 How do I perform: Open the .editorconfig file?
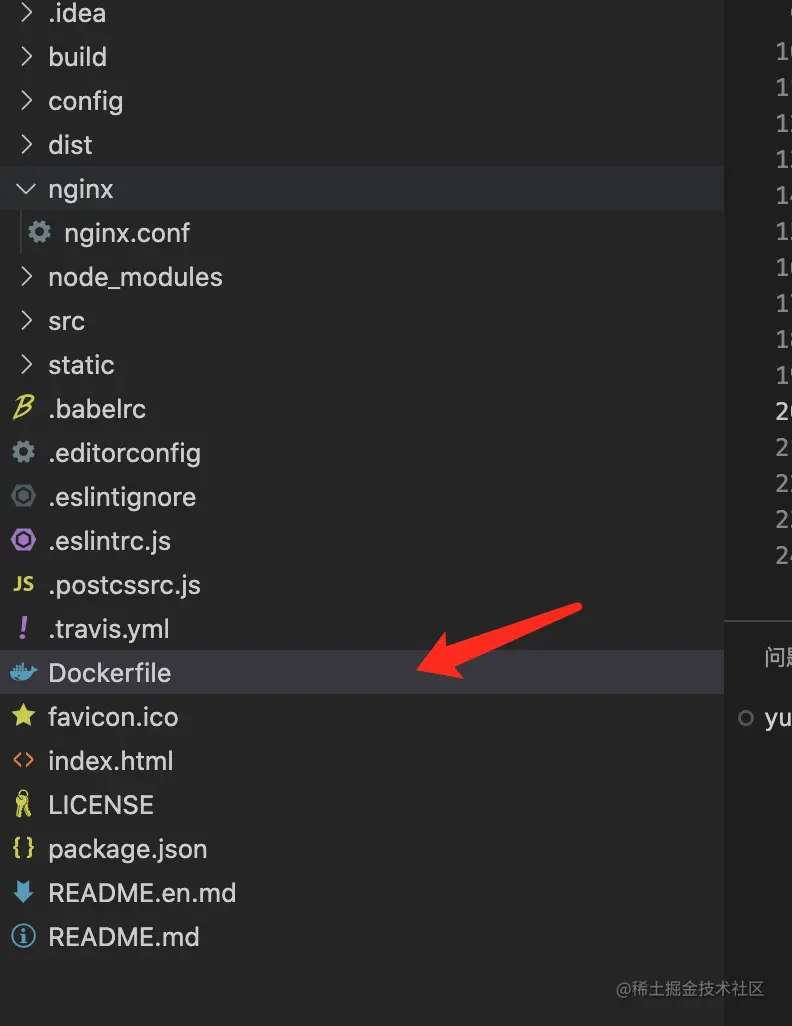click(124, 453)
